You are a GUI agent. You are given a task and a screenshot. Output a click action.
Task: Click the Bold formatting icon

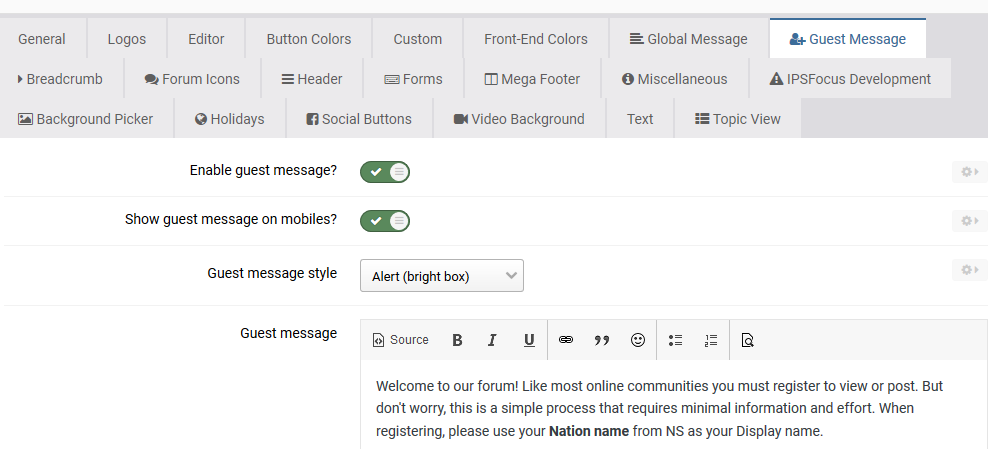pyautogui.click(x=457, y=340)
